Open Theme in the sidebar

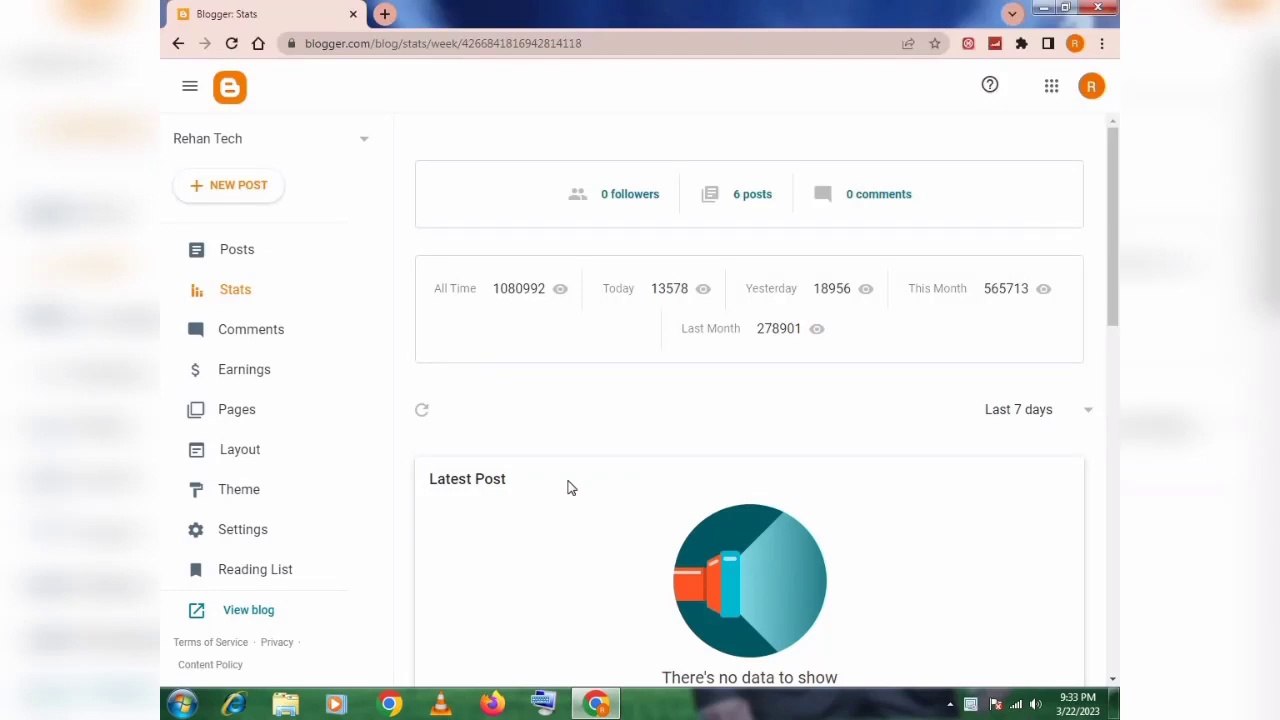point(239,489)
